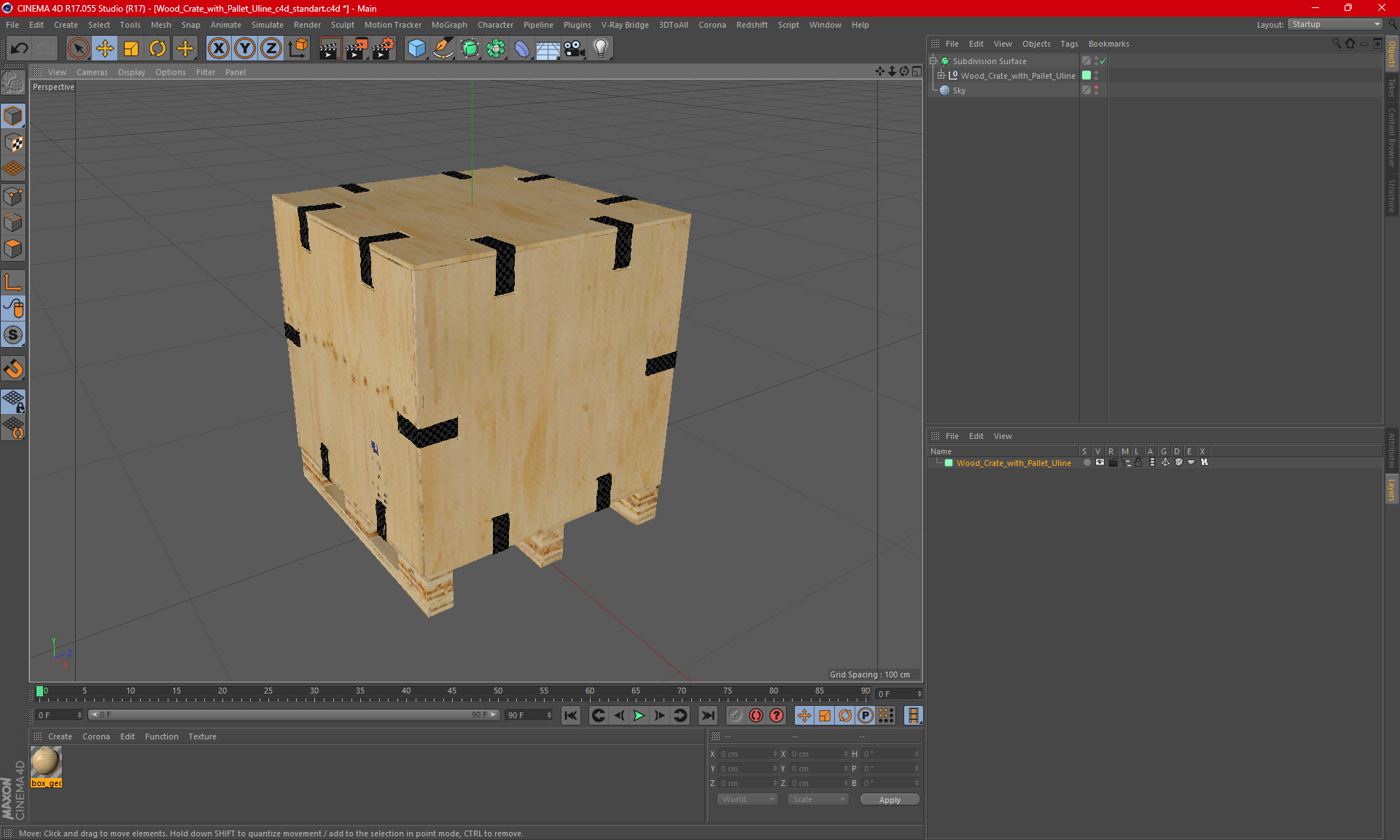Open the Cameras viewport menu
This screenshot has height=840, width=1400.
(92, 72)
